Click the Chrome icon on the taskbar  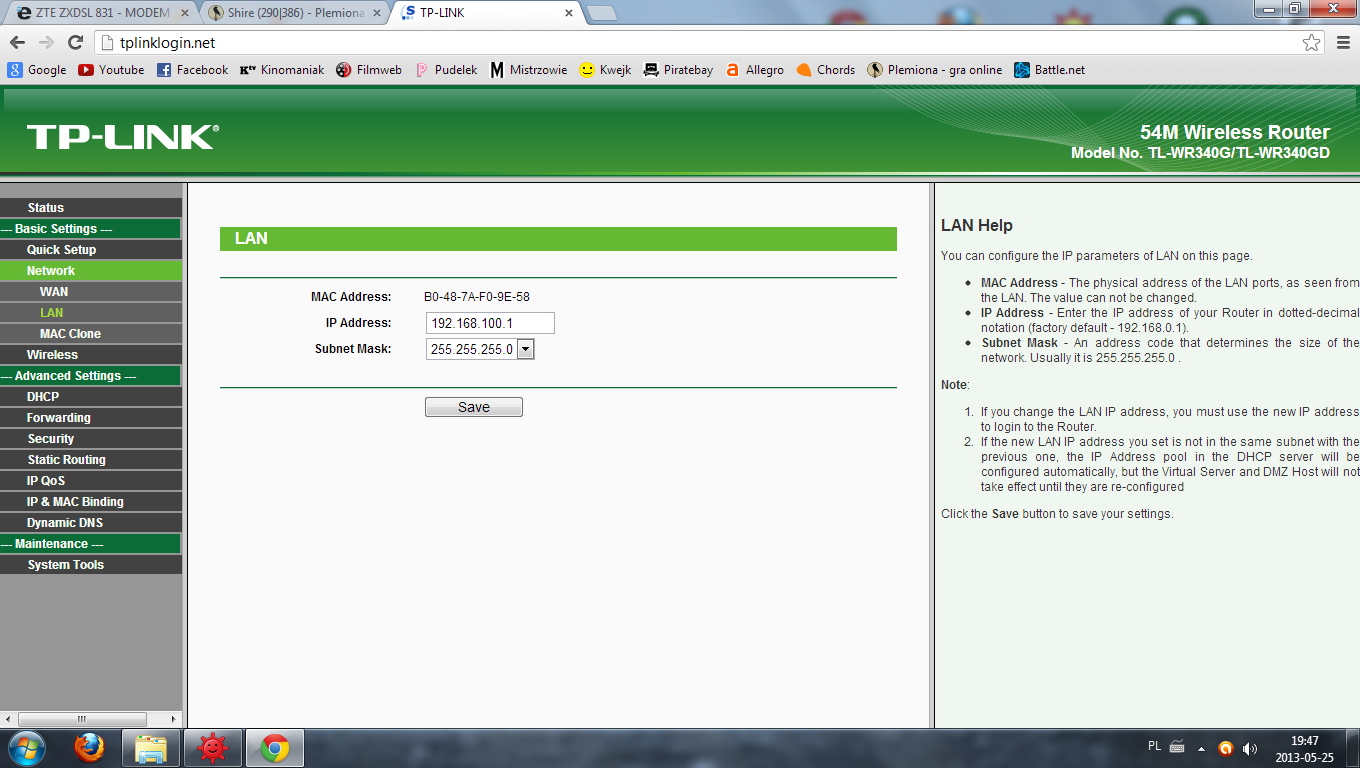point(274,748)
